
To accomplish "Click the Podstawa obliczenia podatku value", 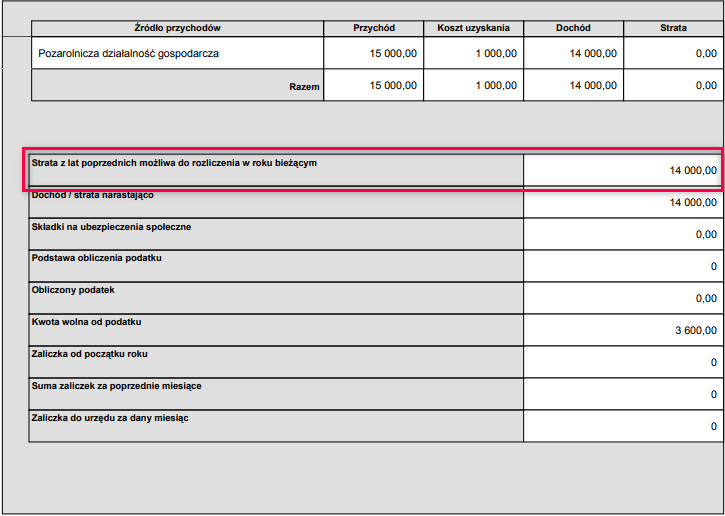I will 714,267.
